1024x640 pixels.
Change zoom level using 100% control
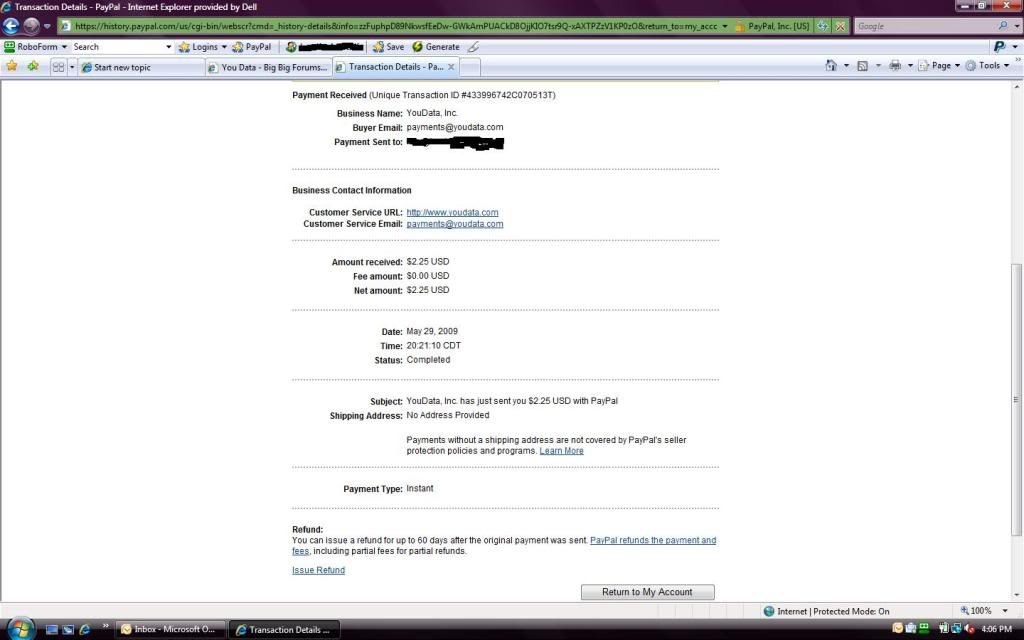click(984, 611)
